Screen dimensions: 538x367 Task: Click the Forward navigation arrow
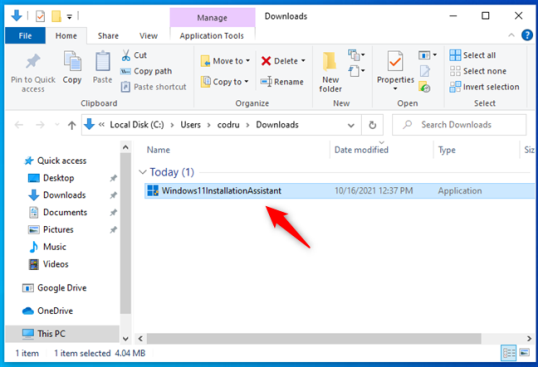[x=40, y=125]
